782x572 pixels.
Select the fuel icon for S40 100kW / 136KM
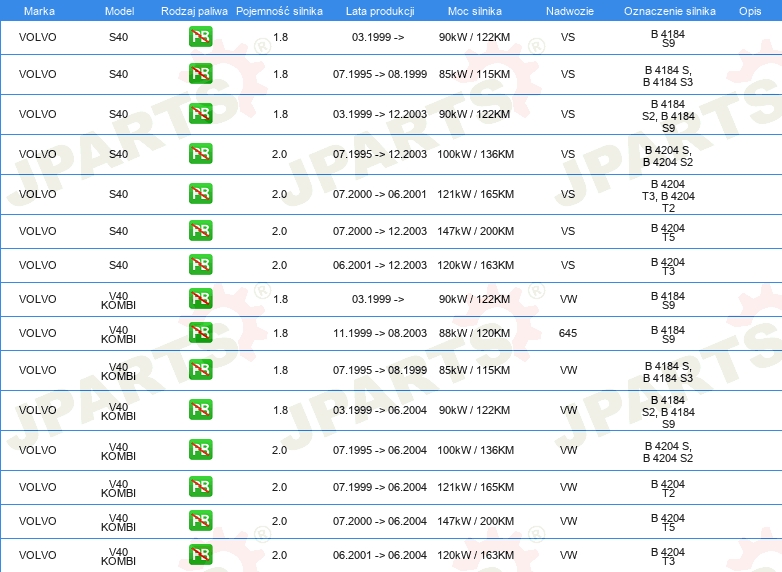pyautogui.click(x=200, y=154)
